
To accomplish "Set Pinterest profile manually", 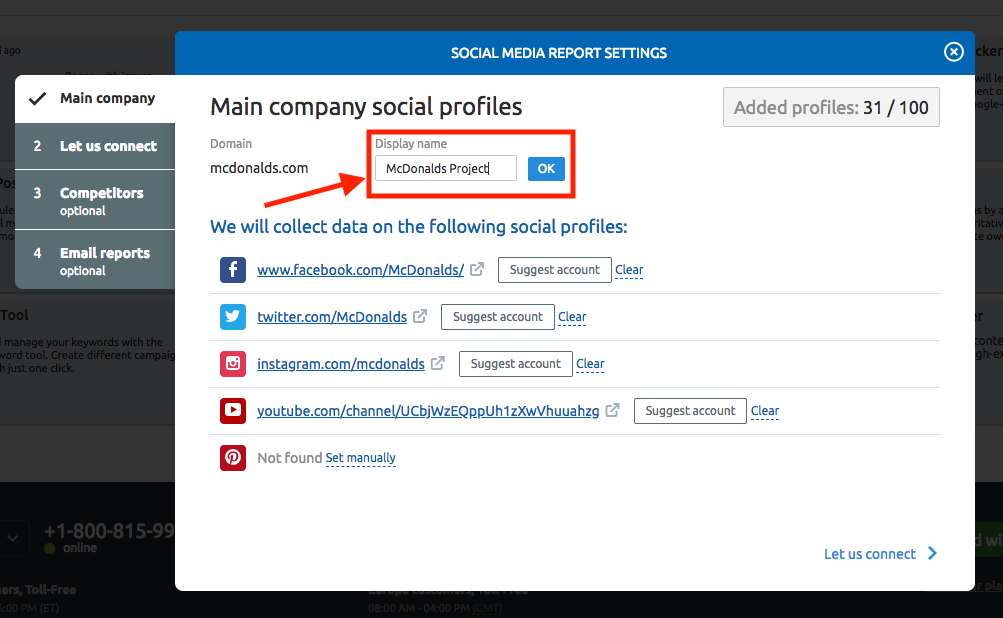I will pos(361,458).
